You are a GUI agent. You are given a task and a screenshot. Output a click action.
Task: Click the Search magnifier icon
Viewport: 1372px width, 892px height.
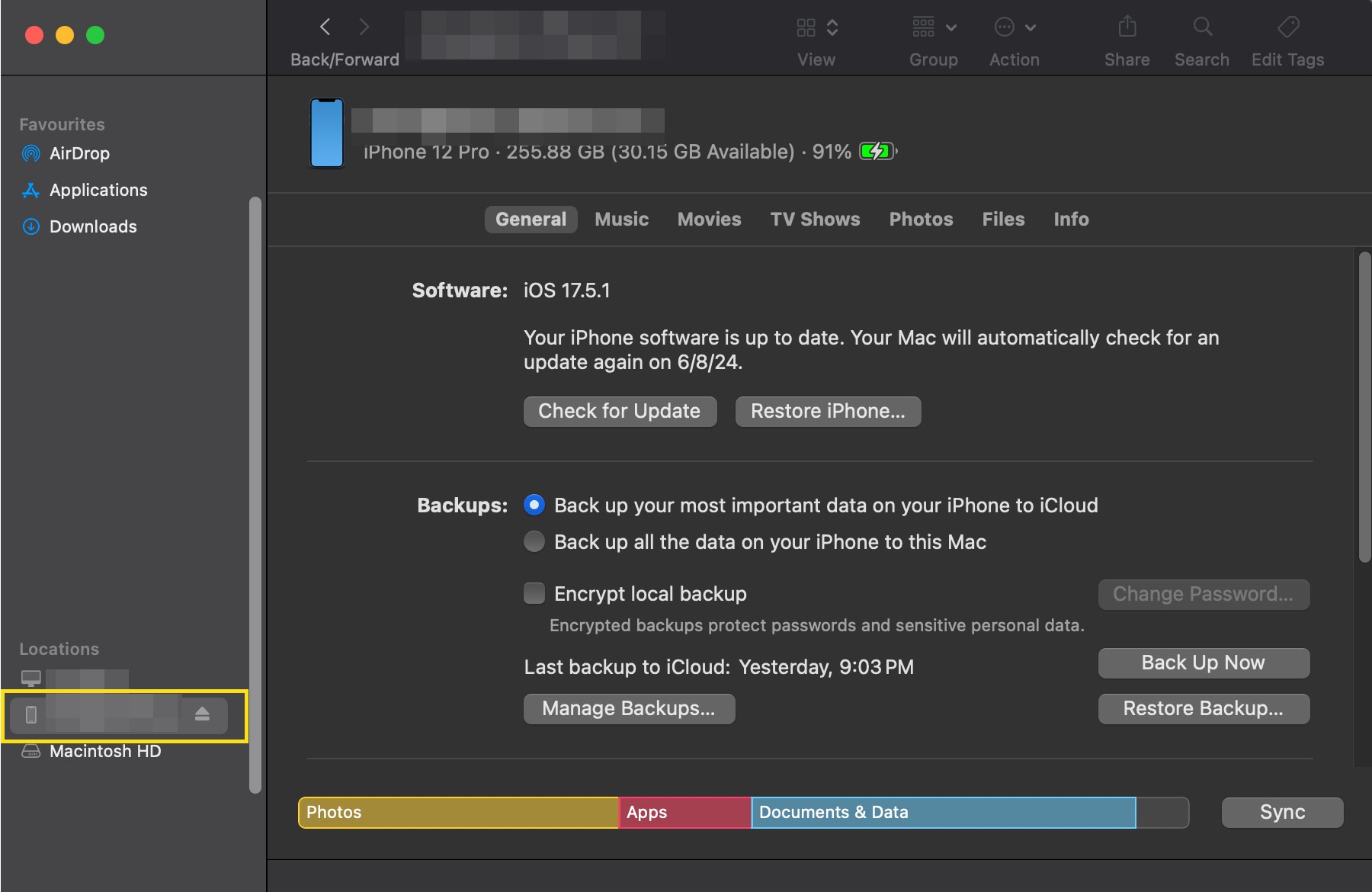click(x=1202, y=27)
